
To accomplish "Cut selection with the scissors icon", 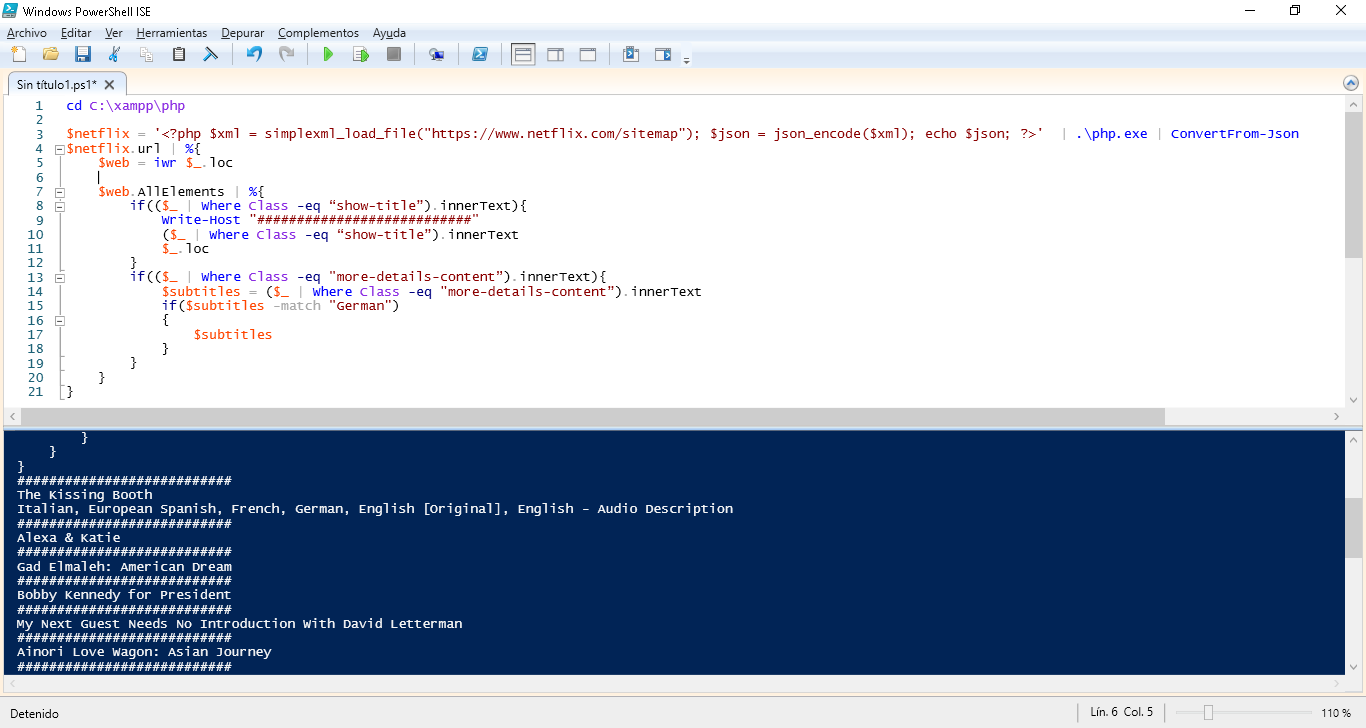I will (x=114, y=54).
